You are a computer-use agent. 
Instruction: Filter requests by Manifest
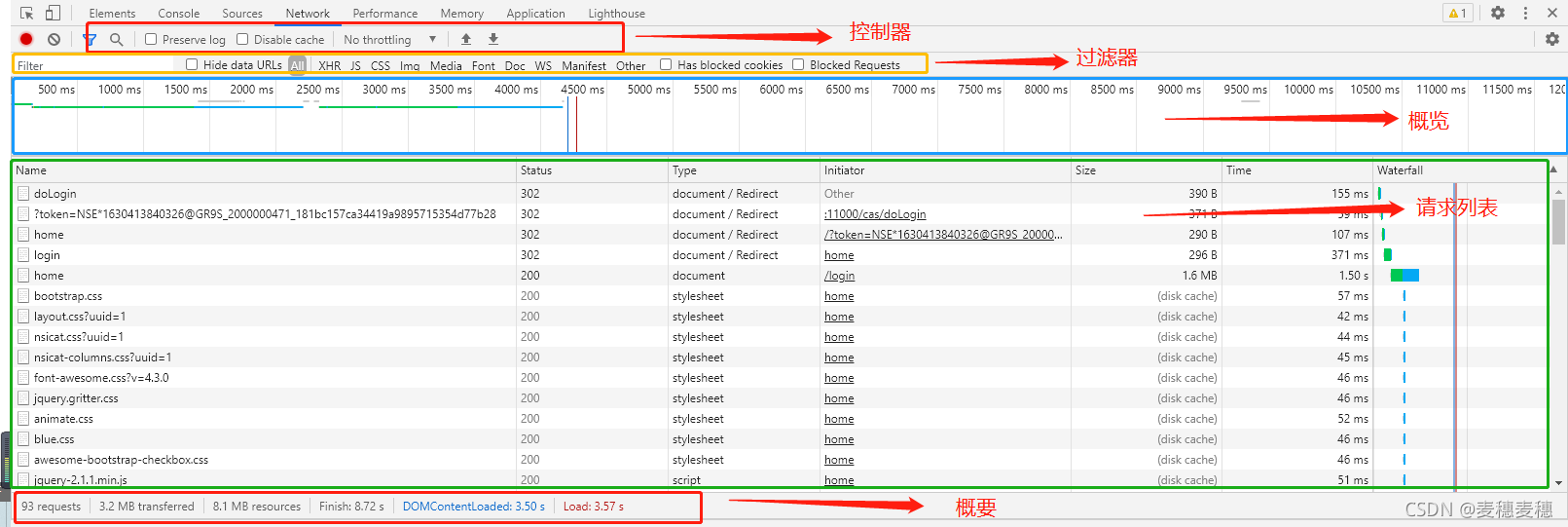(584, 65)
